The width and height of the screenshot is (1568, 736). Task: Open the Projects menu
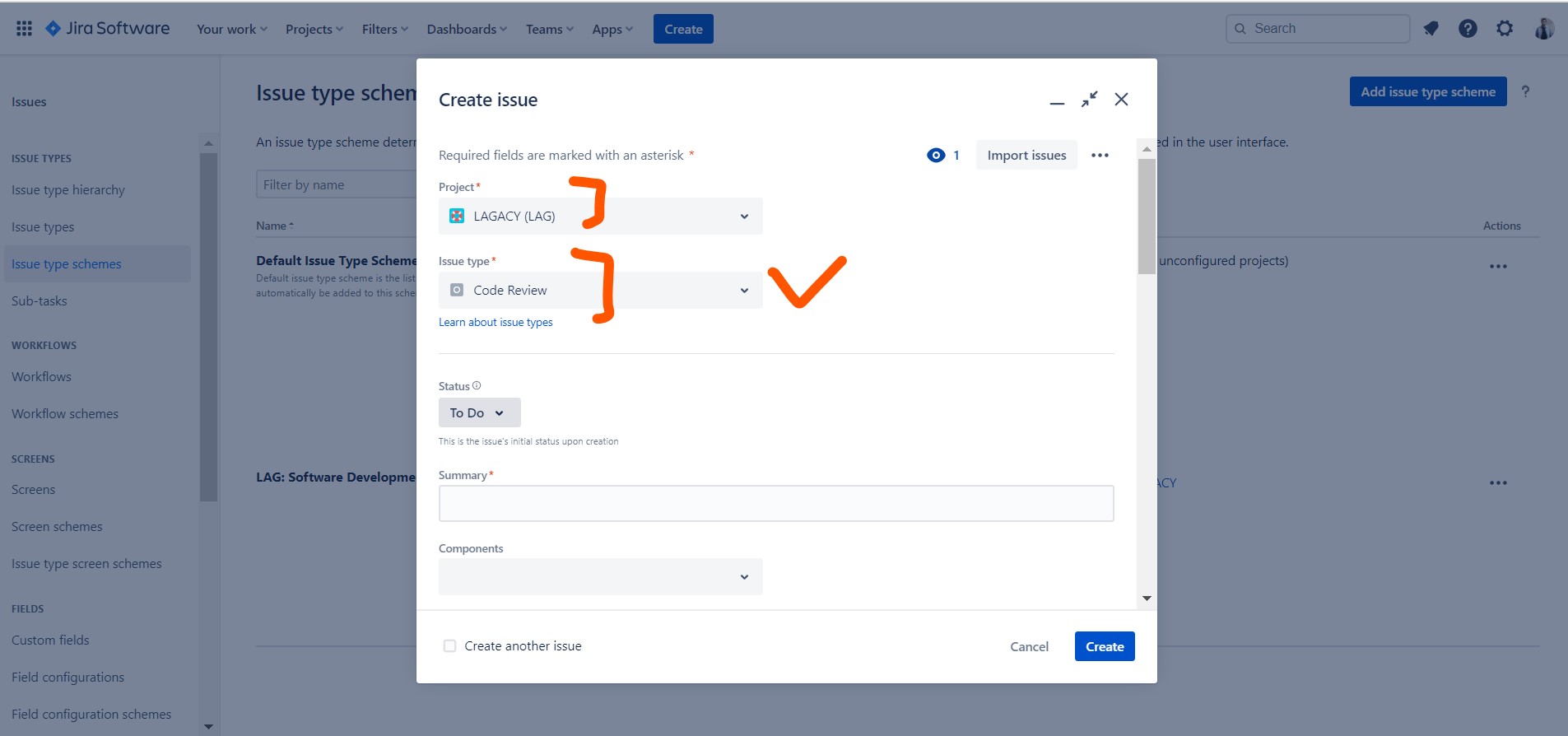coord(314,30)
